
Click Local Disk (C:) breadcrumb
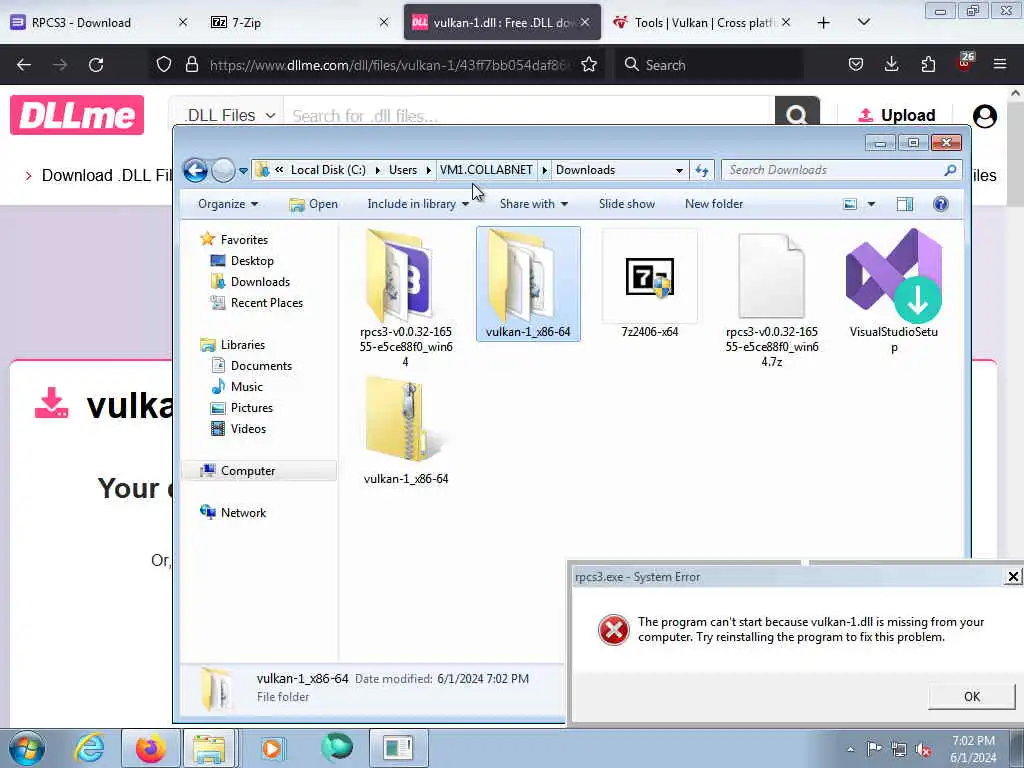coord(328,170)
